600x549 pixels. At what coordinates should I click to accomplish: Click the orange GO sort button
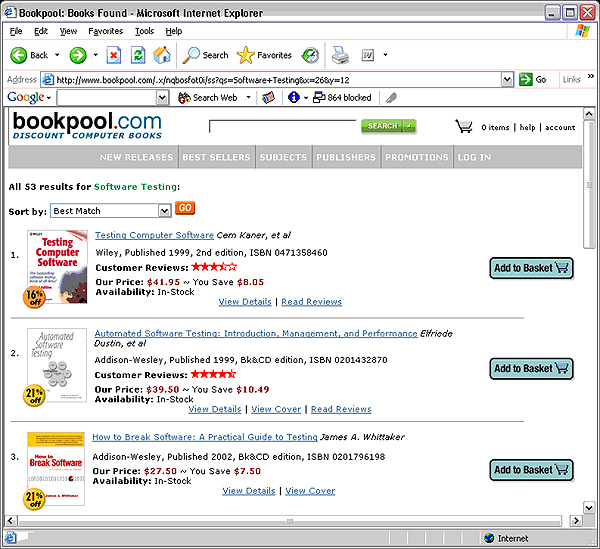coord(185,208)
